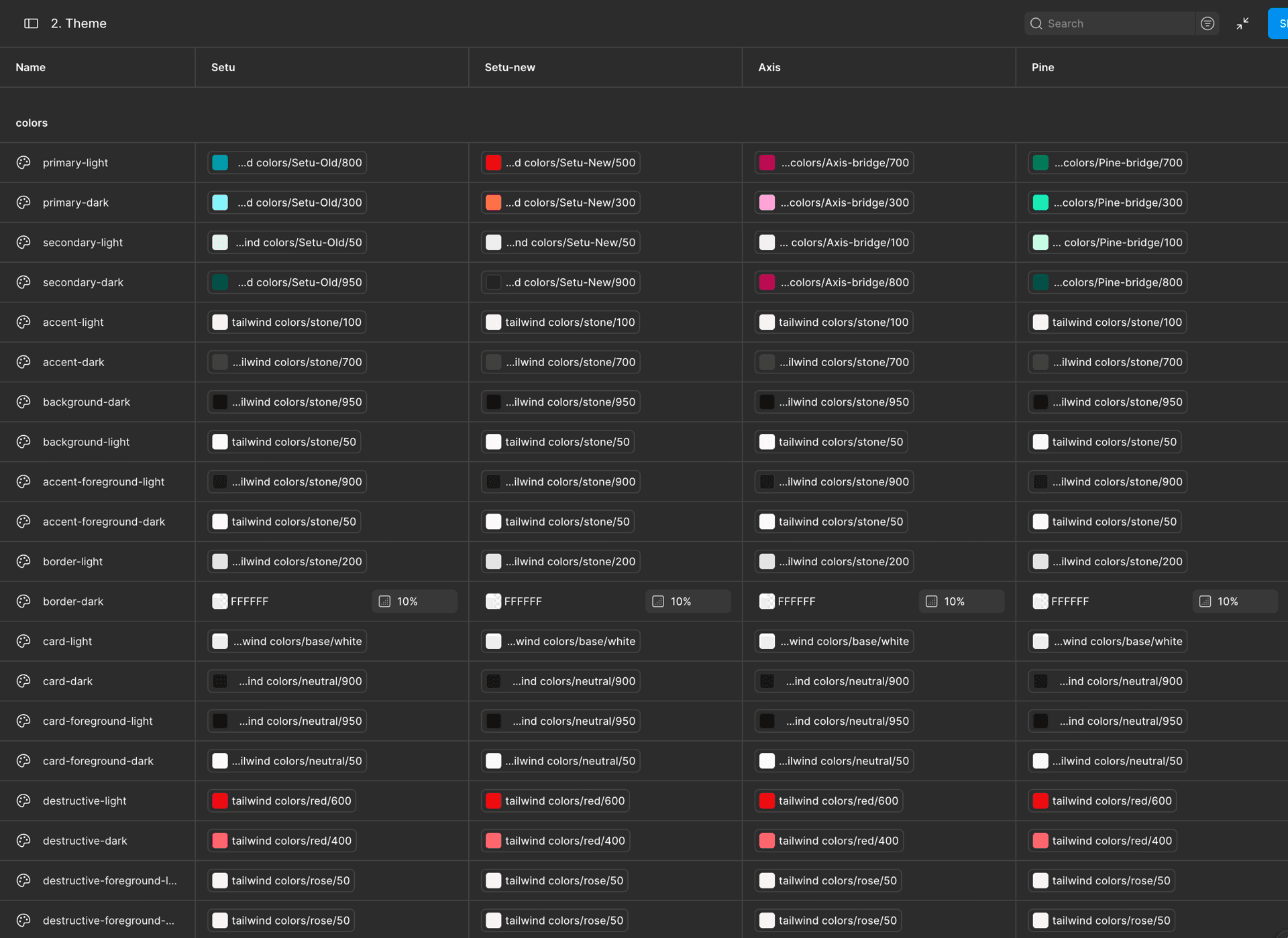Select the Pine mode column header
Viewport: 1288px width, 938px height.
click(1042, 67)
